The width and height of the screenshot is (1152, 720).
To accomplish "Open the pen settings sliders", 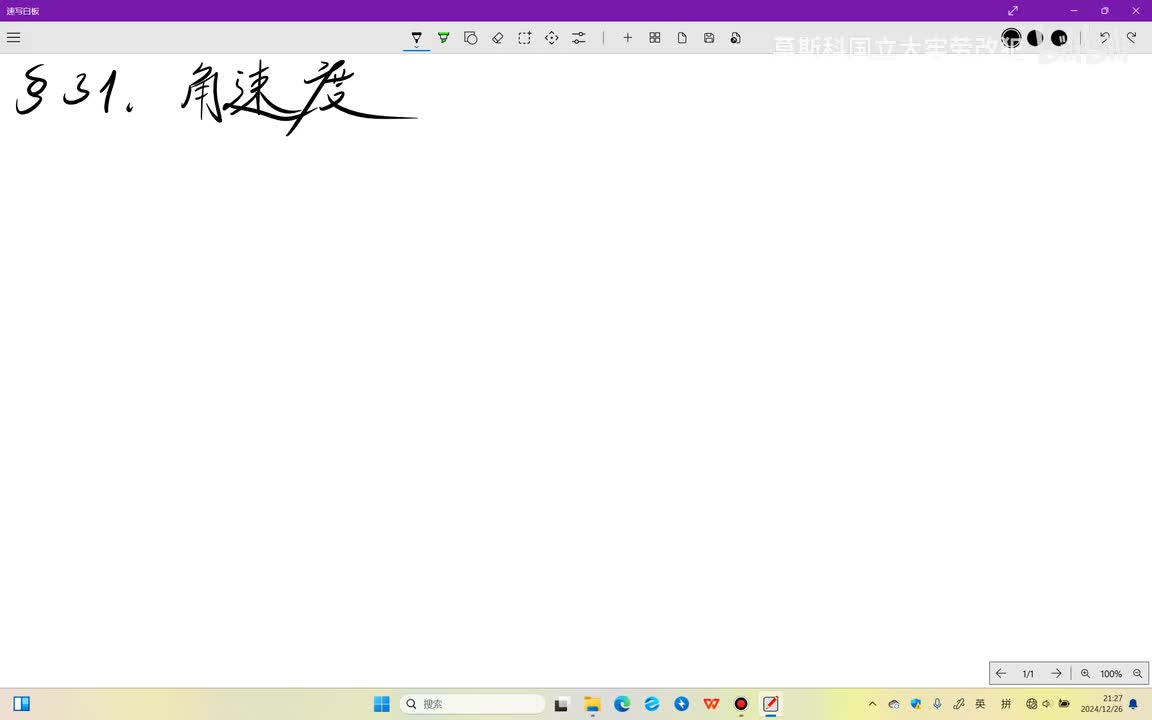I will (x=579, y=37).
